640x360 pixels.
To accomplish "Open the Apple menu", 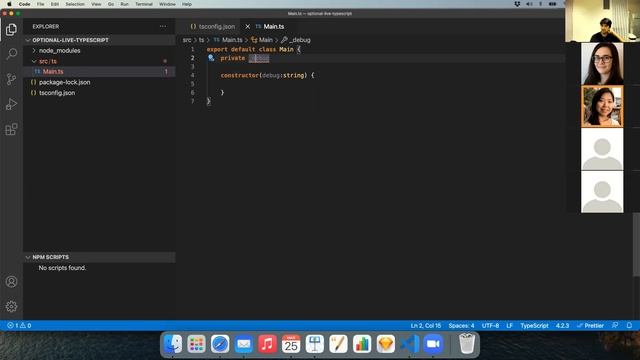I will coord(9,4).
